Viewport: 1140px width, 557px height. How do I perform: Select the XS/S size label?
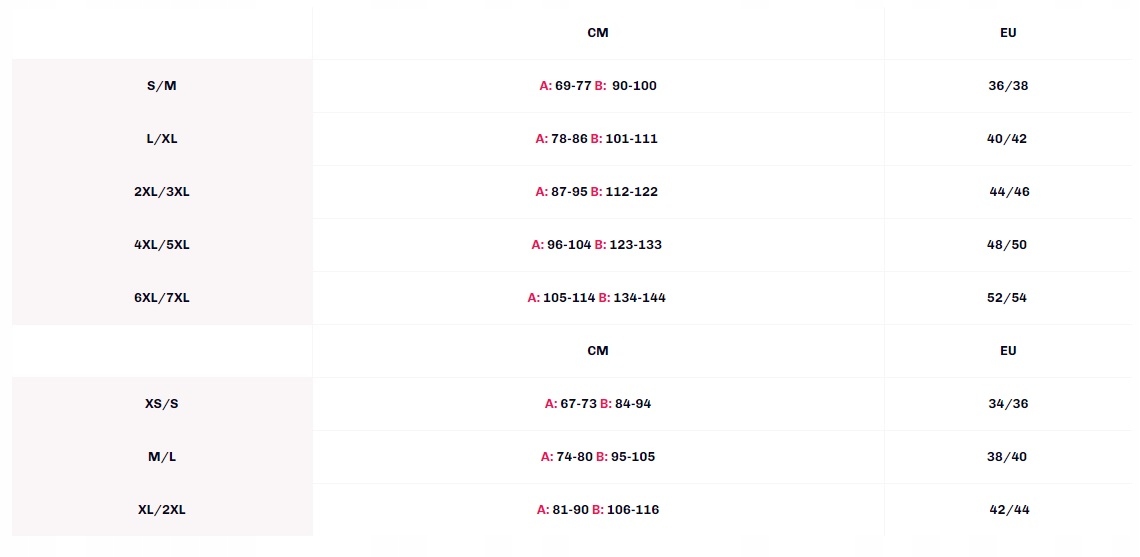161,404
